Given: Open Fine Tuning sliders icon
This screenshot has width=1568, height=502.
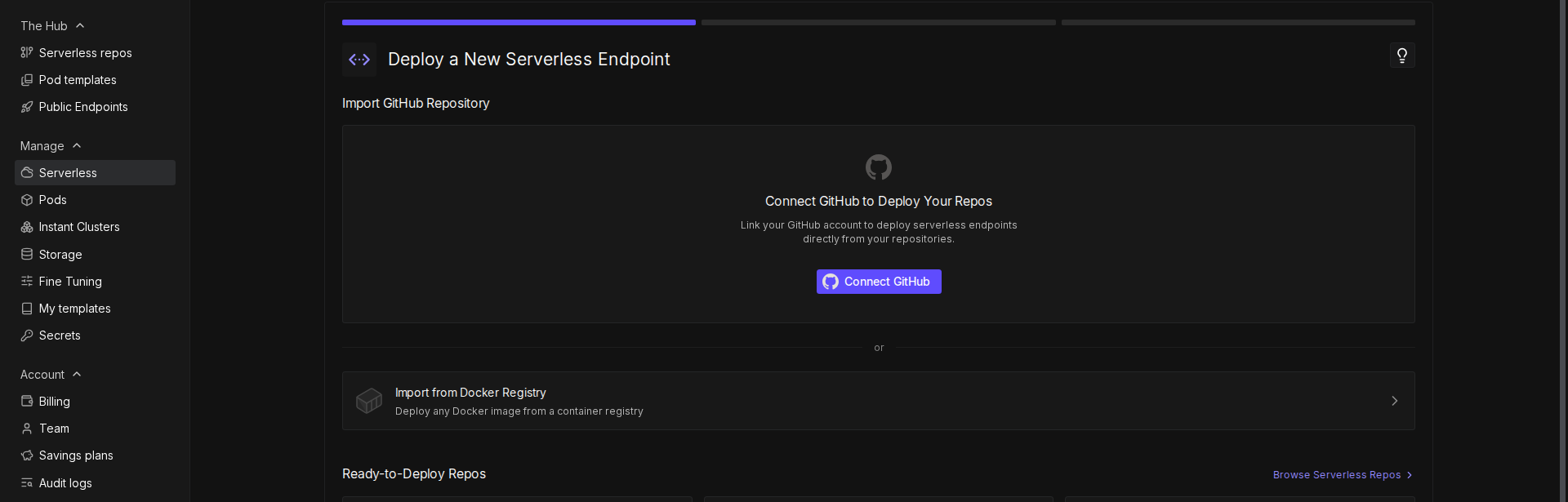Looking at the screenshot, I should (27, 282).
